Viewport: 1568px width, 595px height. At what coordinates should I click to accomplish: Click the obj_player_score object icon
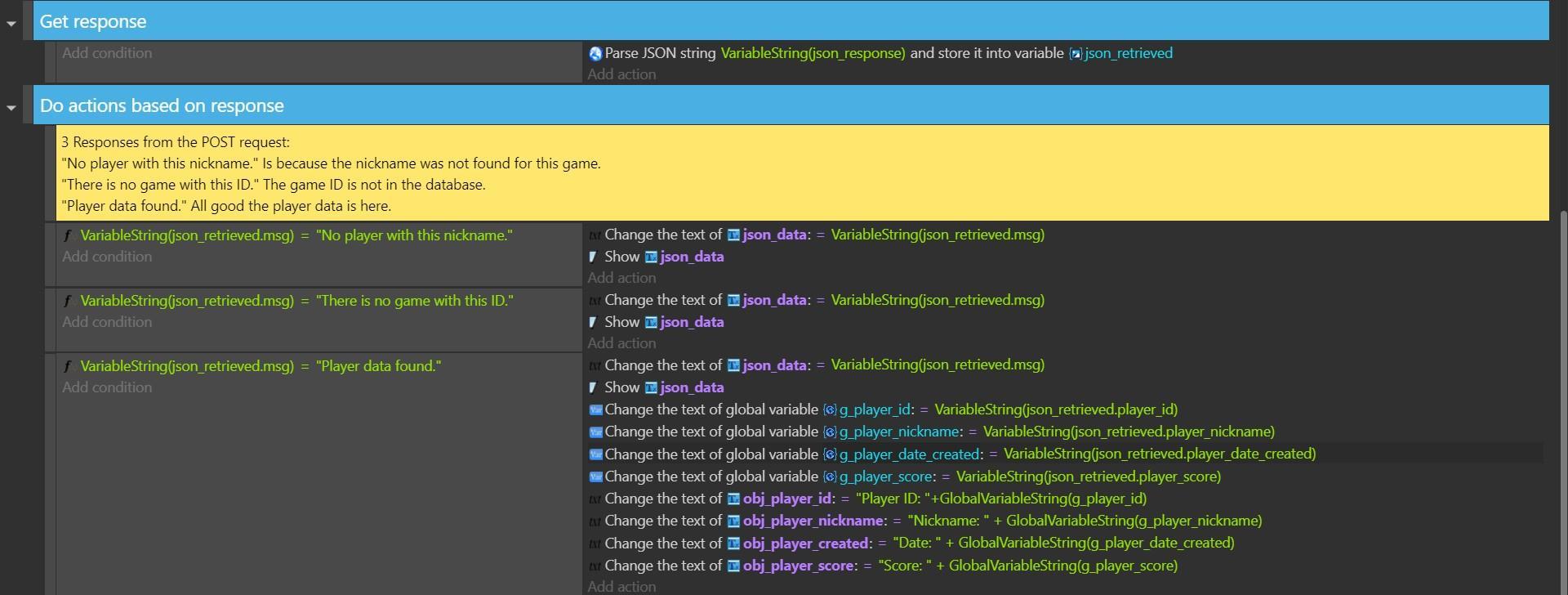(x=733, y=566)
